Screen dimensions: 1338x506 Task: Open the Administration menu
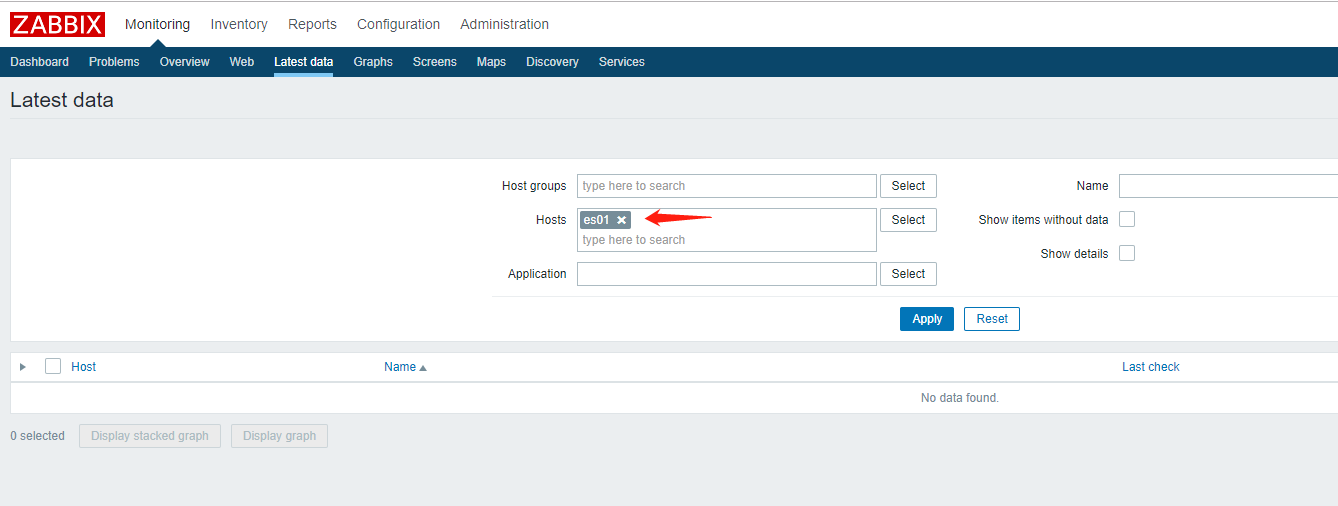click(504, 24)
